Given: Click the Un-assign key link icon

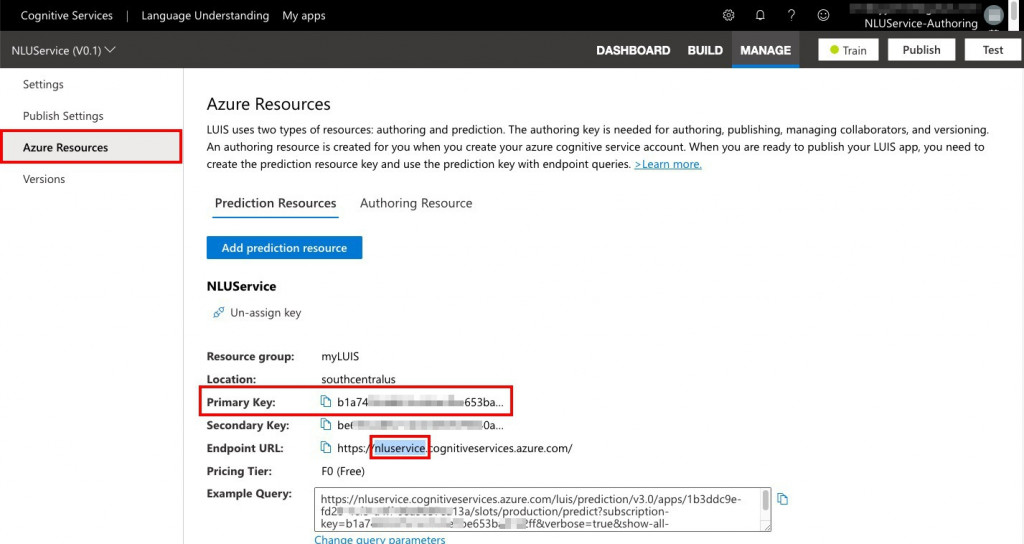Looking at the screenshot, I should [218, 313].
